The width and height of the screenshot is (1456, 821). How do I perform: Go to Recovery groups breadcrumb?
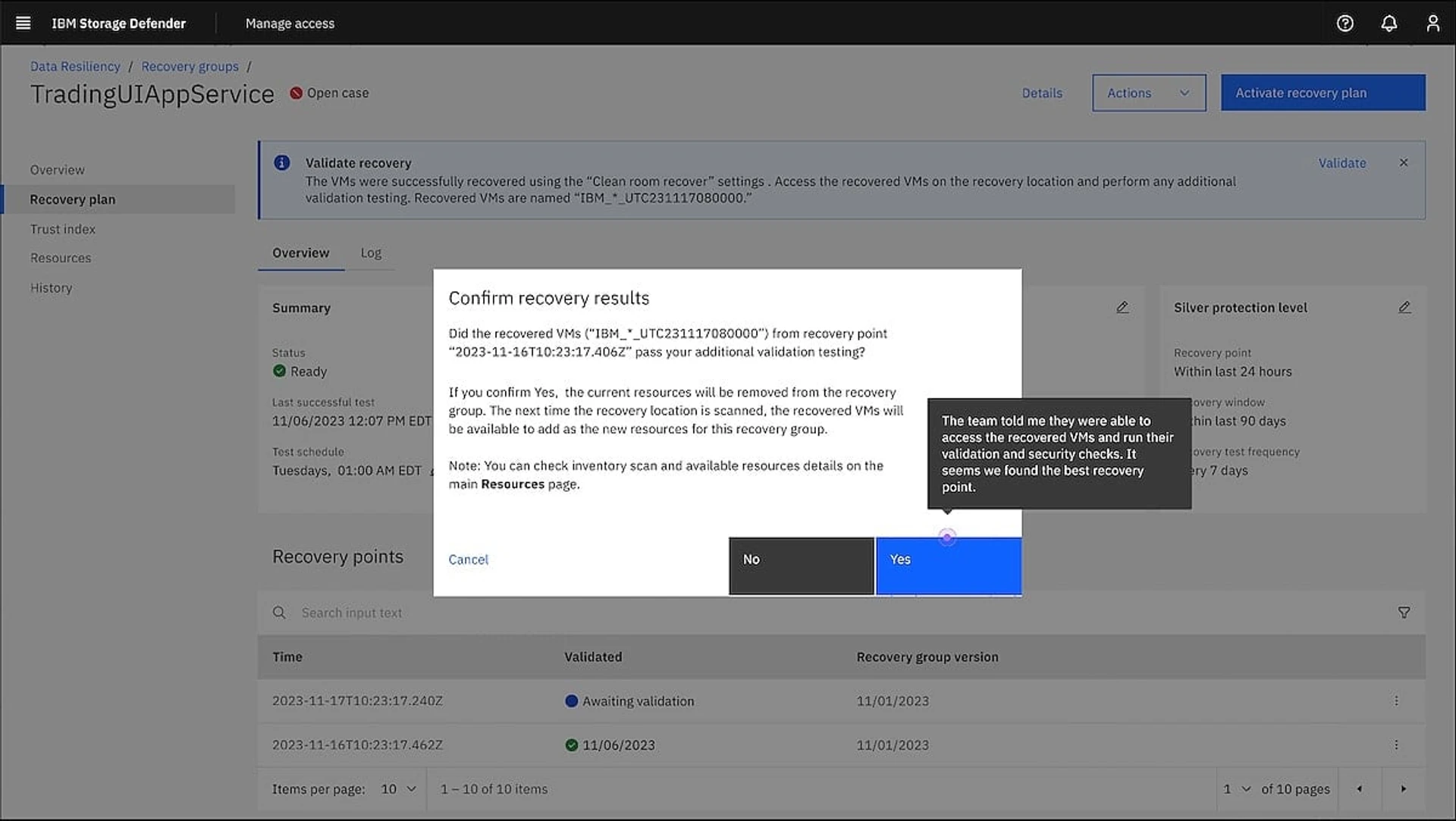point(190,67)
